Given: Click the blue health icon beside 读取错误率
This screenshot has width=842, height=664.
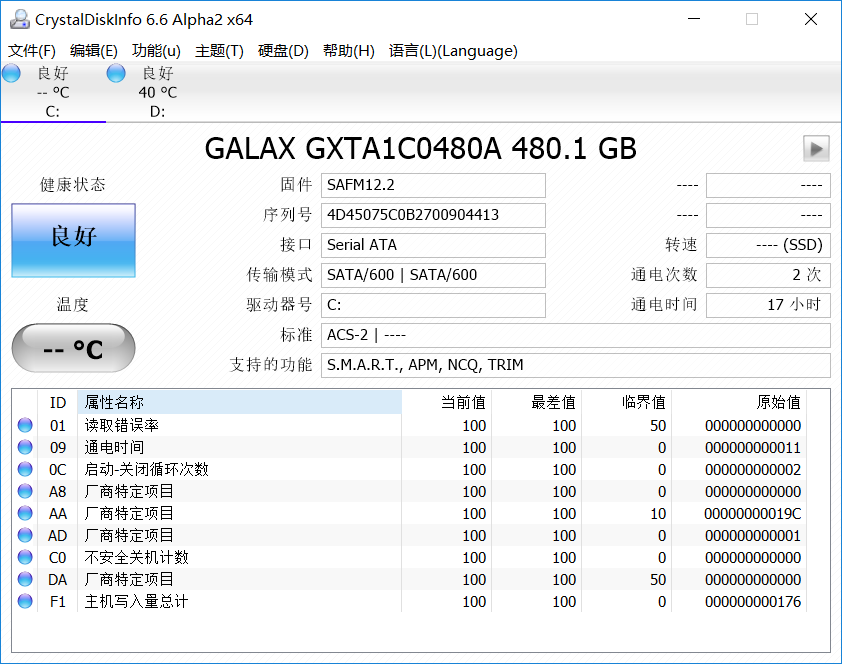Looking at the screenshot, I should pyautogui.click(x=24, y=425).
